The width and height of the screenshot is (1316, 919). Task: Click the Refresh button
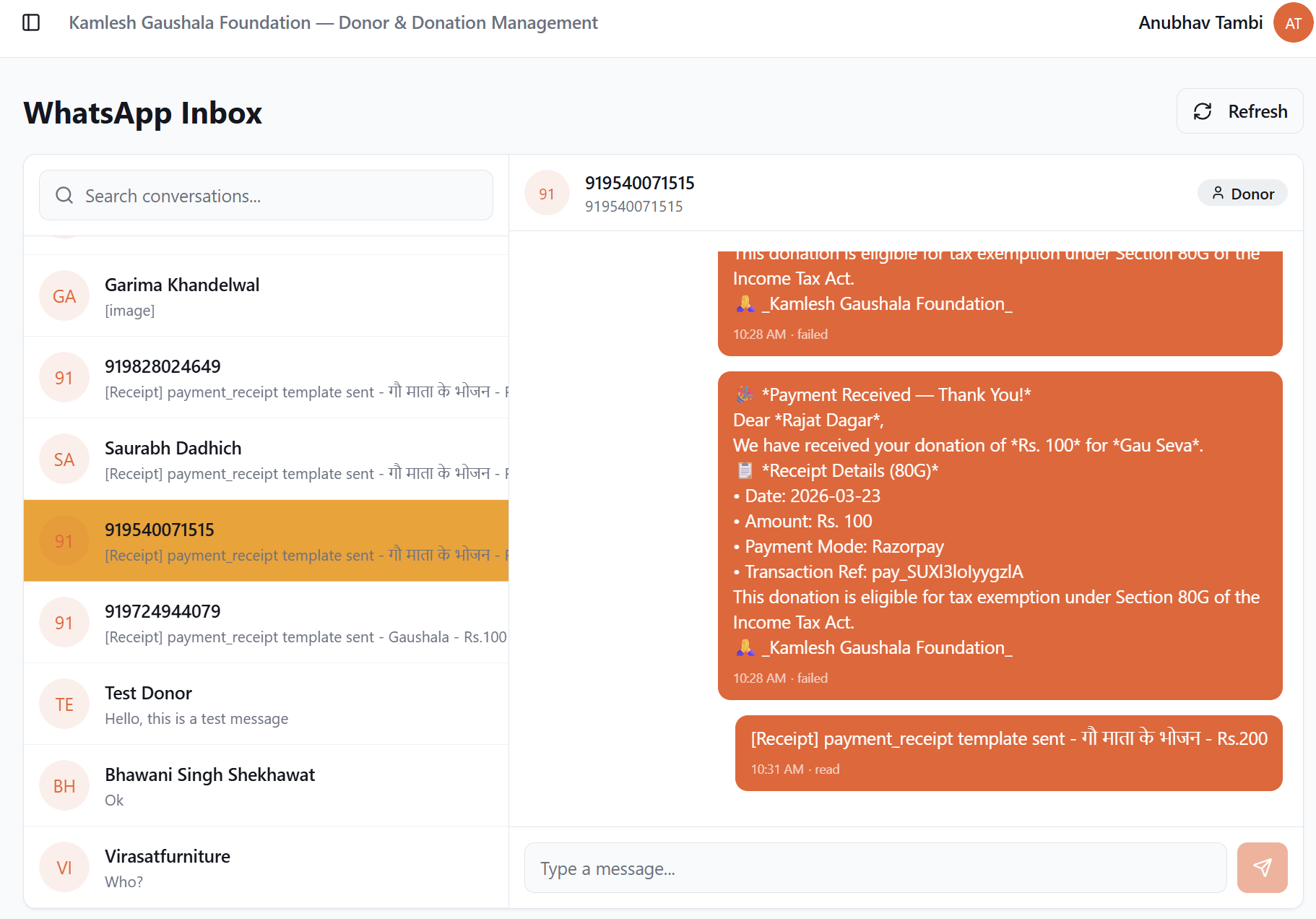click(1239, 111)
